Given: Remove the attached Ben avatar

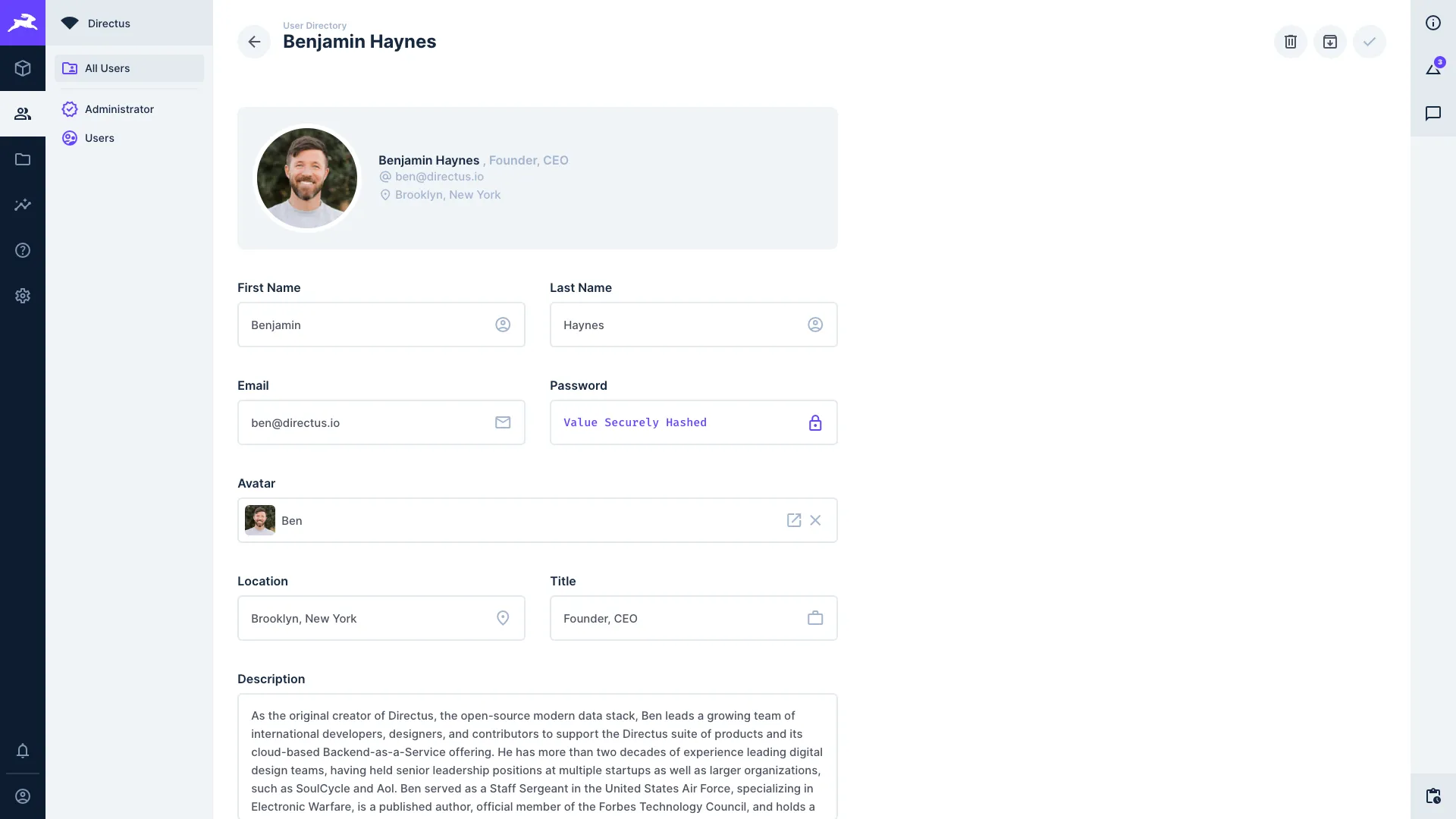Looking at the screenshot, I should pyautogui.click(x=816, y=520).
